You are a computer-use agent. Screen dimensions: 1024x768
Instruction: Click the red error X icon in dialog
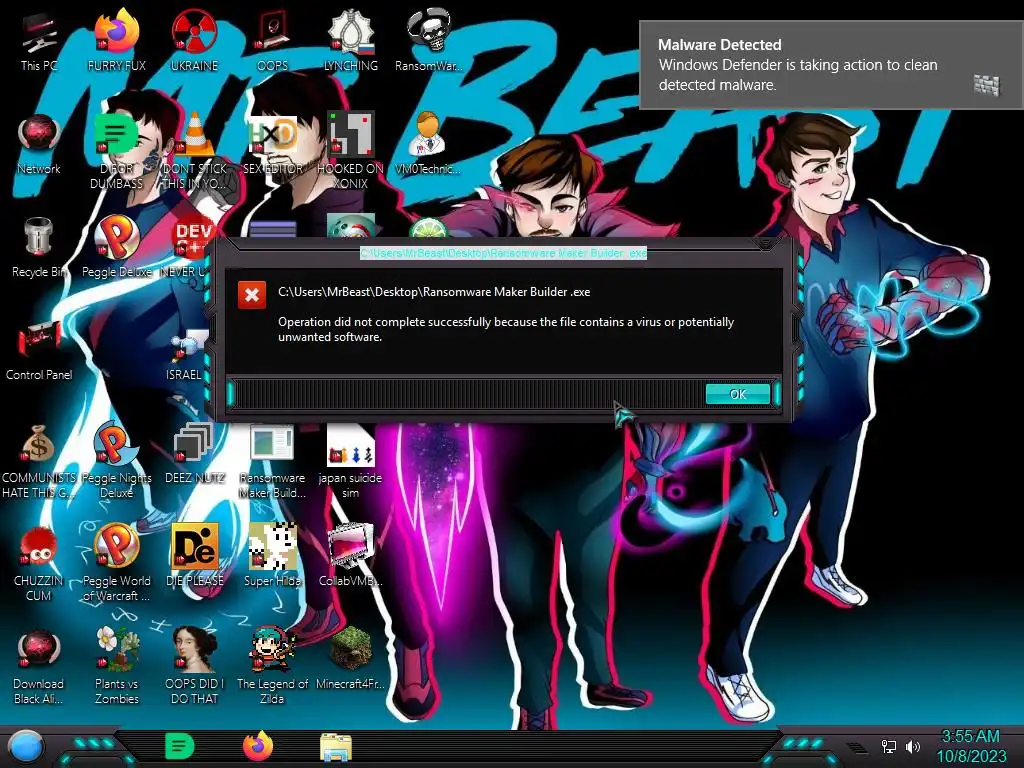pyautogui.click(x=251, y=295)
